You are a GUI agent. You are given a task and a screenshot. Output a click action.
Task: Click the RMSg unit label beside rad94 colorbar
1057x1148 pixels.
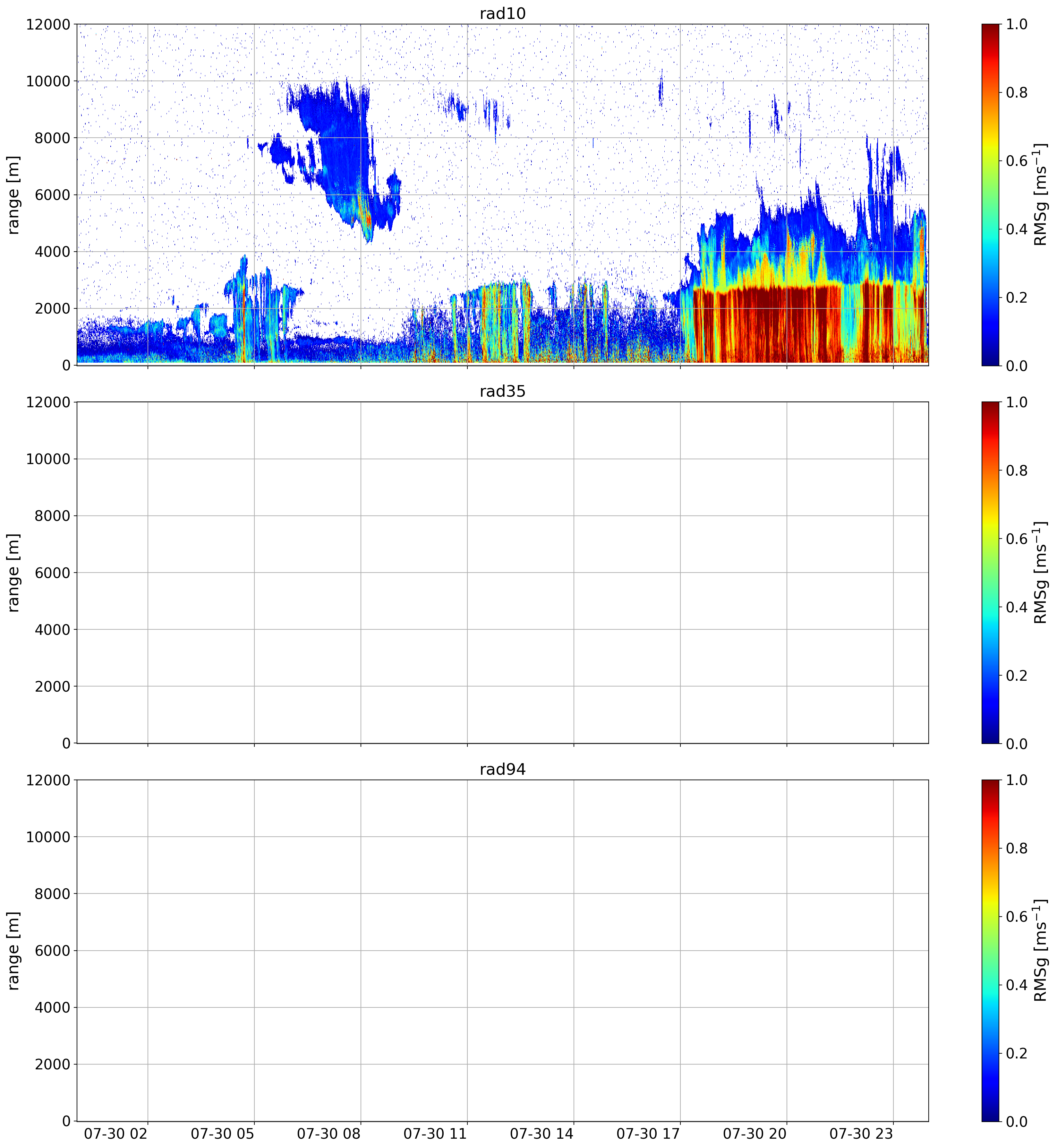point(1041,951)
